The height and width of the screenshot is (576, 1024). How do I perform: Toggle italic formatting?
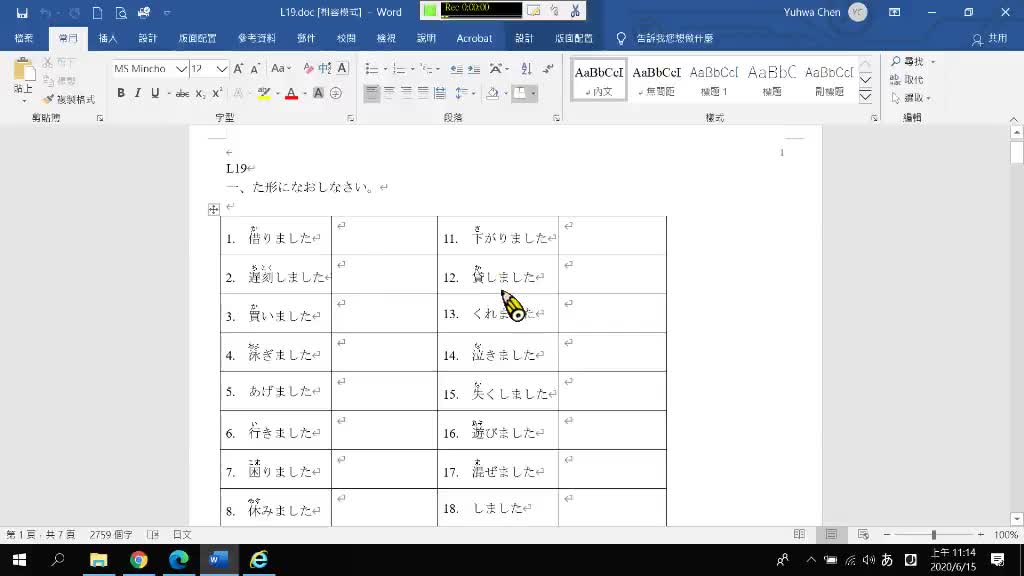pyautogui.click(x=138, y=93)
